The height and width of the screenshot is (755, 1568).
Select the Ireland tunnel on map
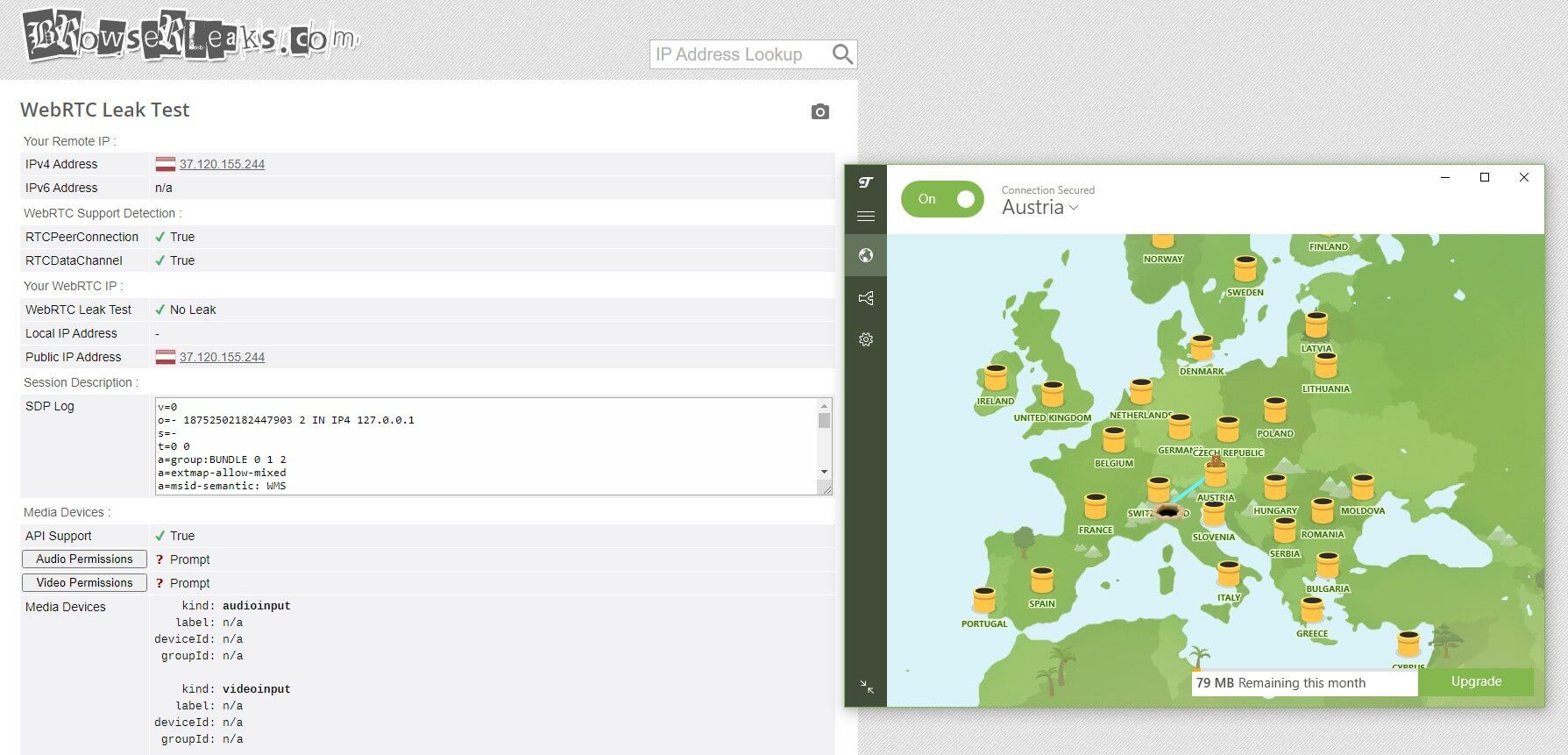click(996, 378)
